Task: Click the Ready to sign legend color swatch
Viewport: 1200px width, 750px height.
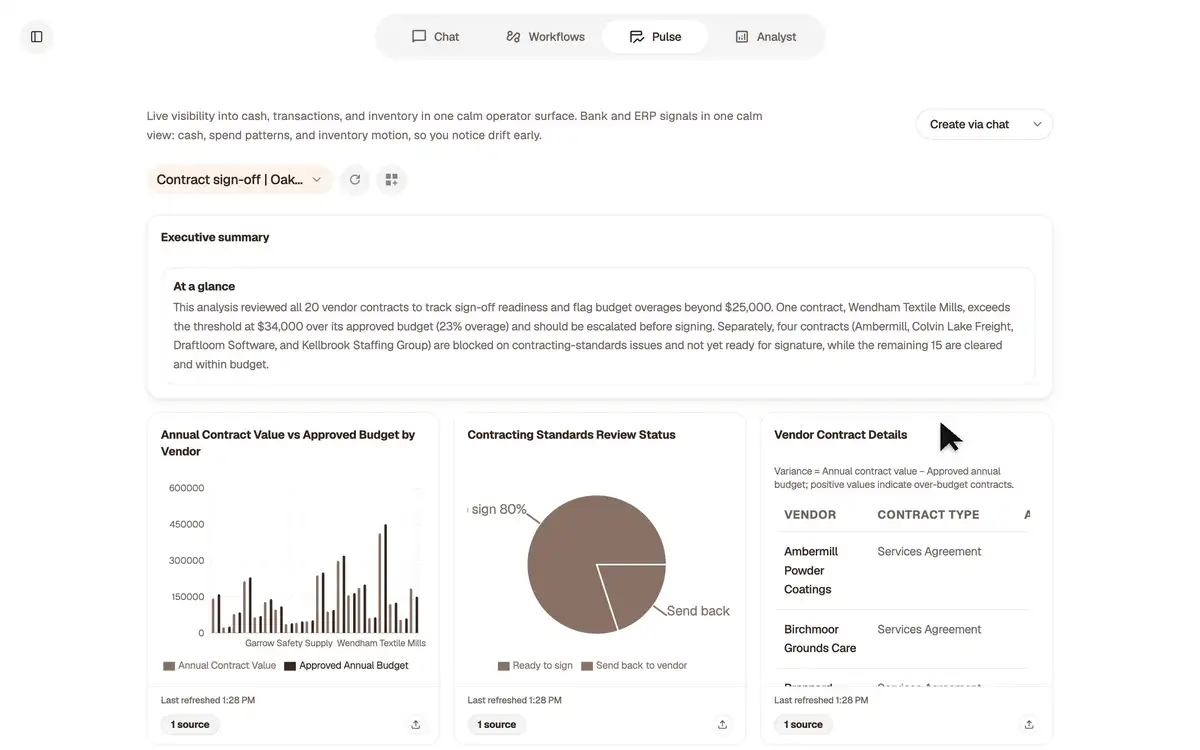Action: (x=504, y=666)
